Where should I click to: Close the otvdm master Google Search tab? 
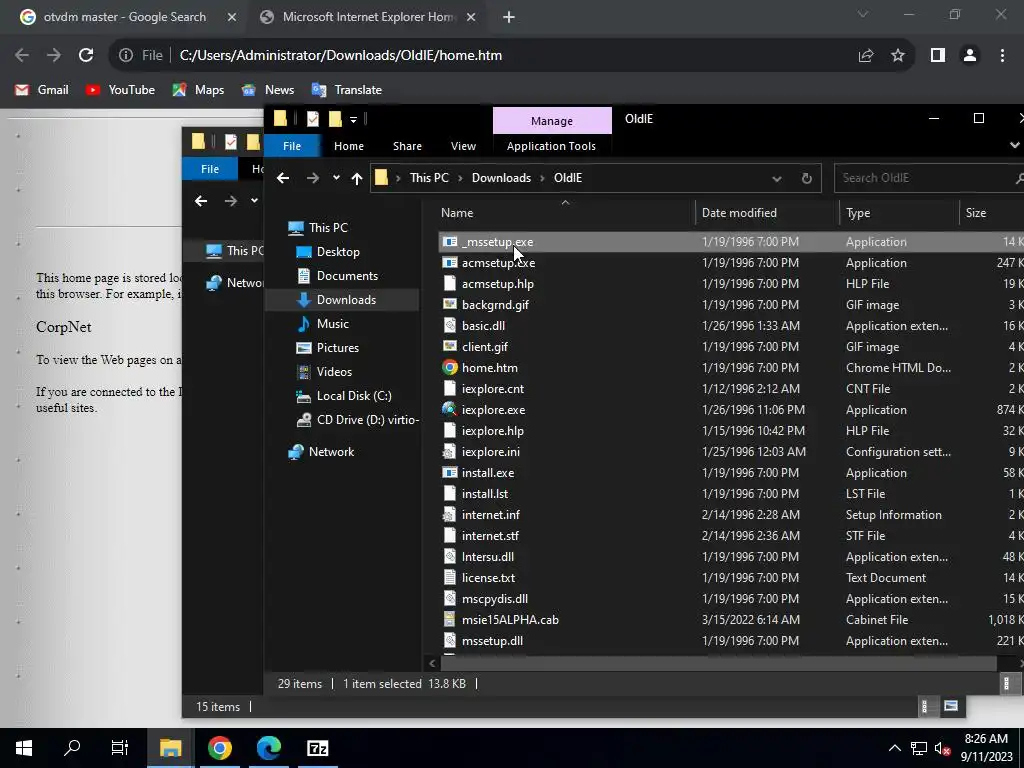[232, 17]
